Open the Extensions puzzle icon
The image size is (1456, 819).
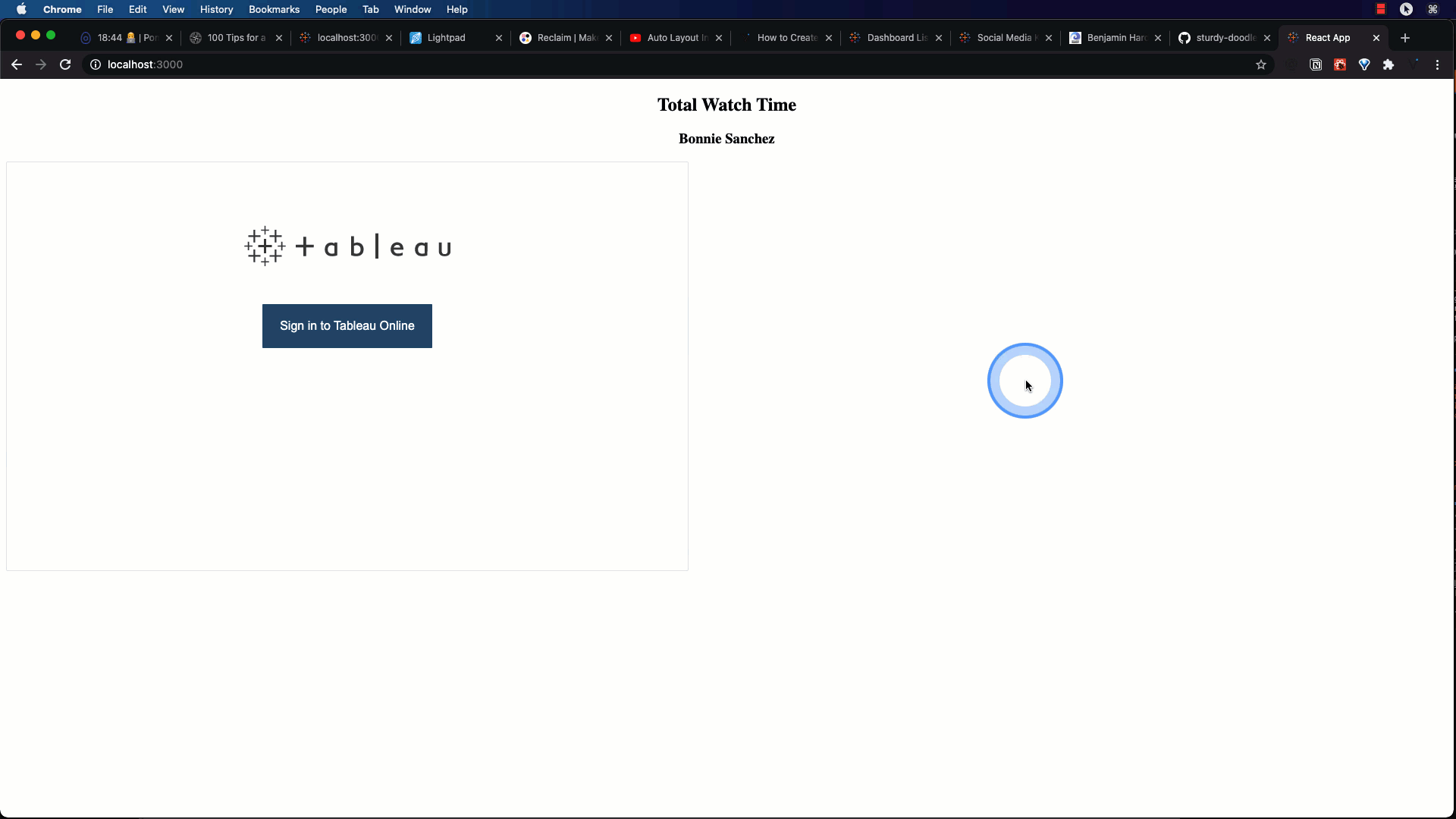(x=1389, y=64)
